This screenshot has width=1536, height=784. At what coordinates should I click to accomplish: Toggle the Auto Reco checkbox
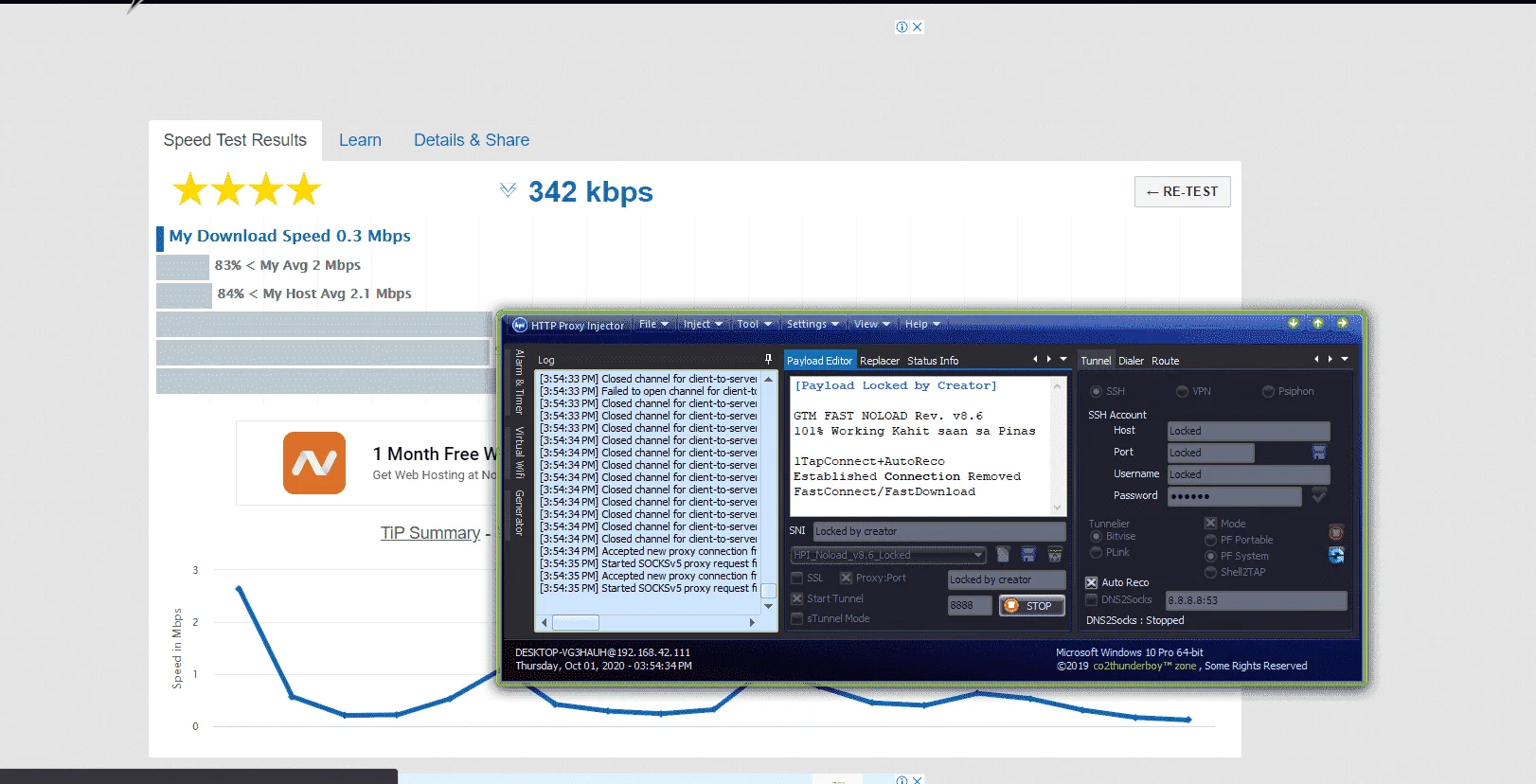click(1091, 582)
